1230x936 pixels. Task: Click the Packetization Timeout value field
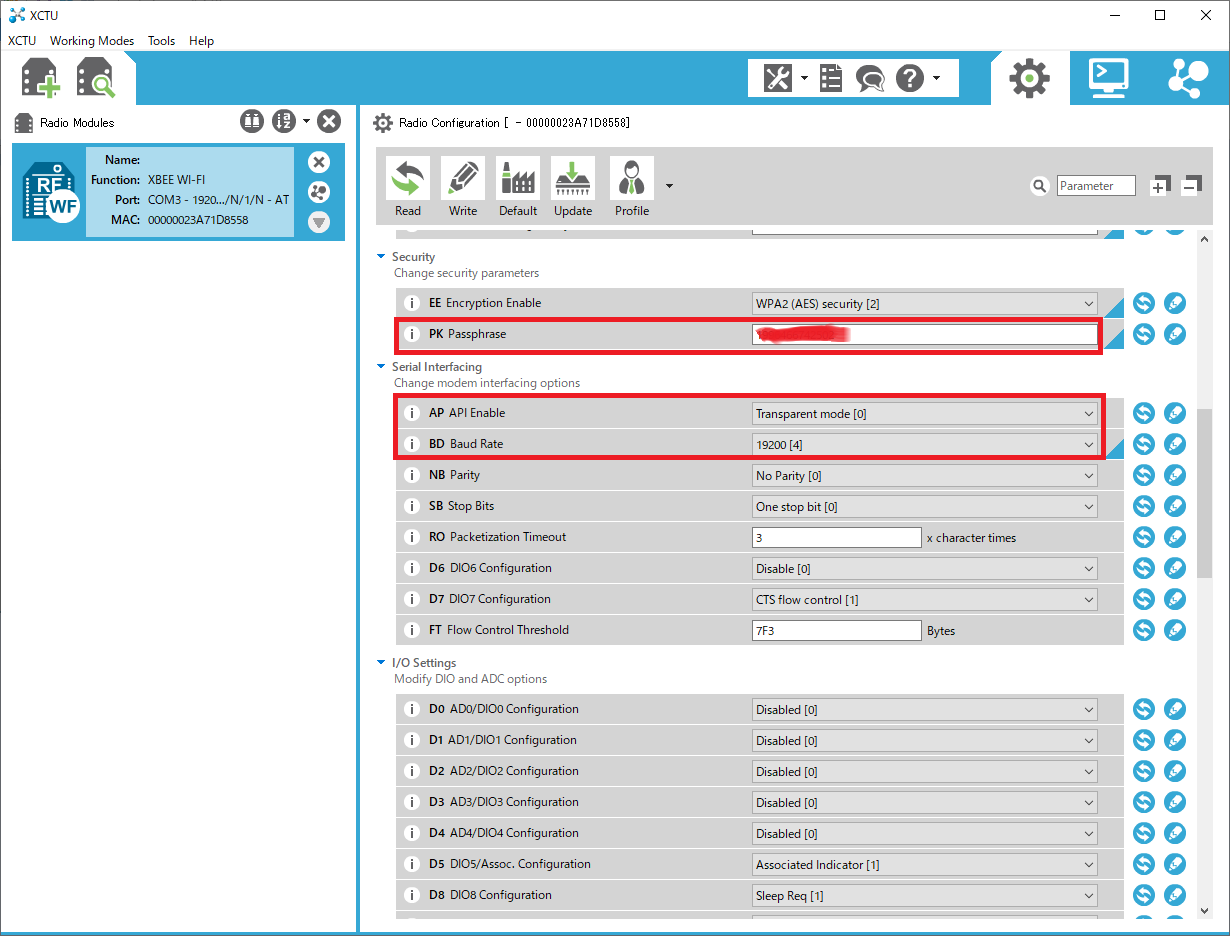836,537
